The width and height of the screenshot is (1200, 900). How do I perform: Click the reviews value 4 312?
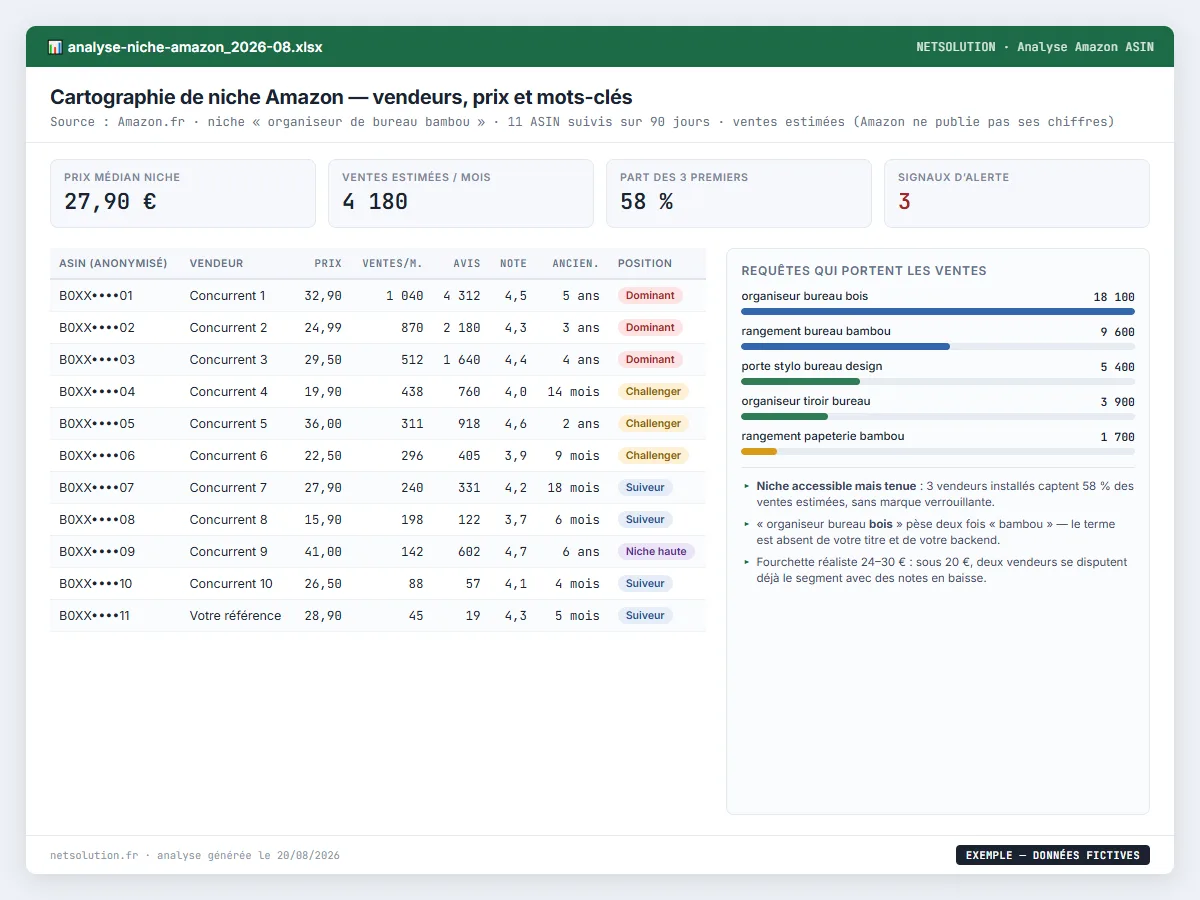pyautogui.click(x=462, y=296)
